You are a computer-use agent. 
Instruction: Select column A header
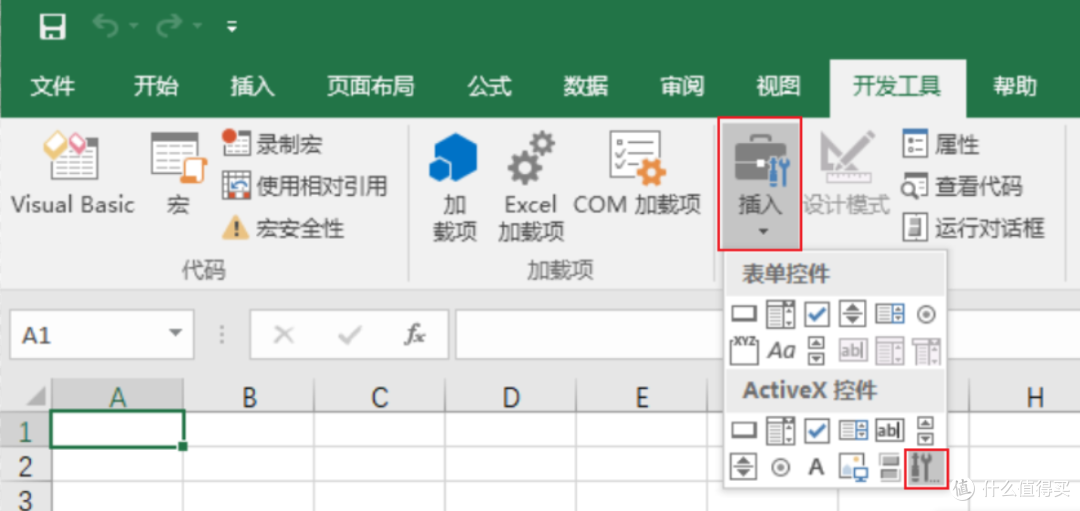(x=118, y=397)
